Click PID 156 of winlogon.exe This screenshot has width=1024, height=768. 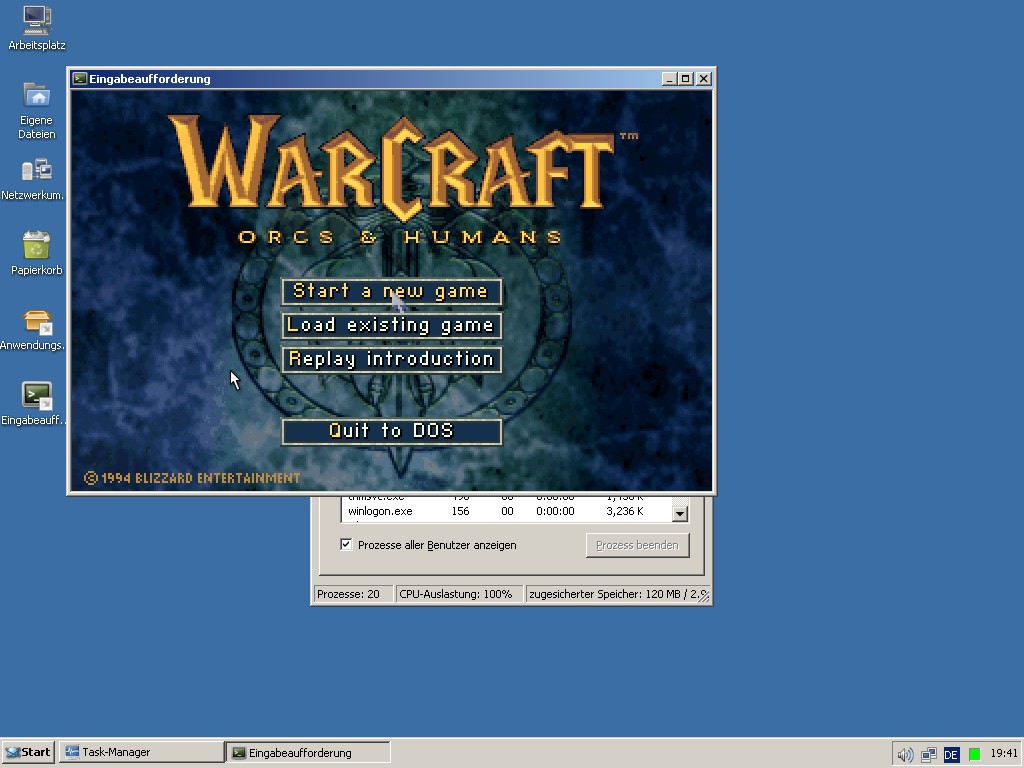[x=460, y=511]
